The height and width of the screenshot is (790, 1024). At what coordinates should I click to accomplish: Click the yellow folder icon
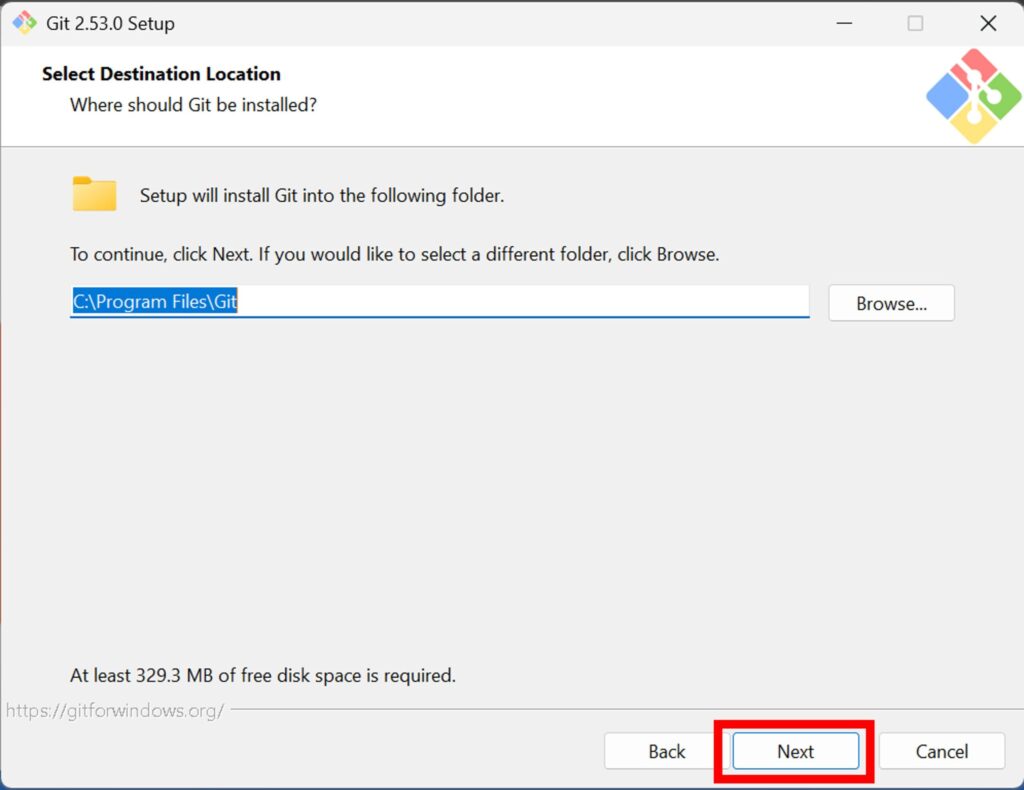(95, 194)
